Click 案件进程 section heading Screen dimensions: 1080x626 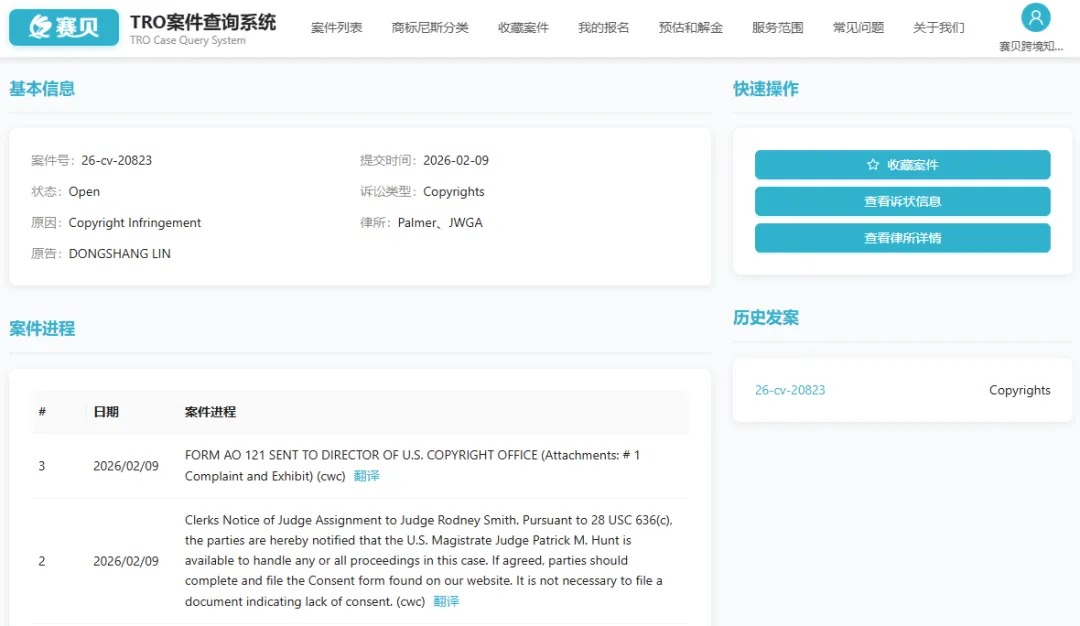point(42,328)
